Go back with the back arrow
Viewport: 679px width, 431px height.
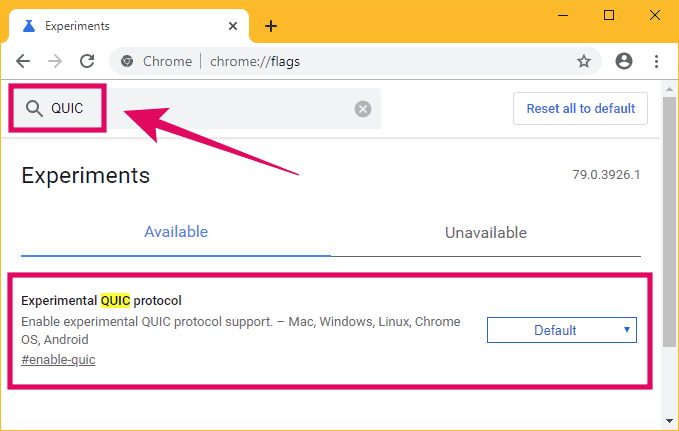pyautogui.click(x=23, y=61)
